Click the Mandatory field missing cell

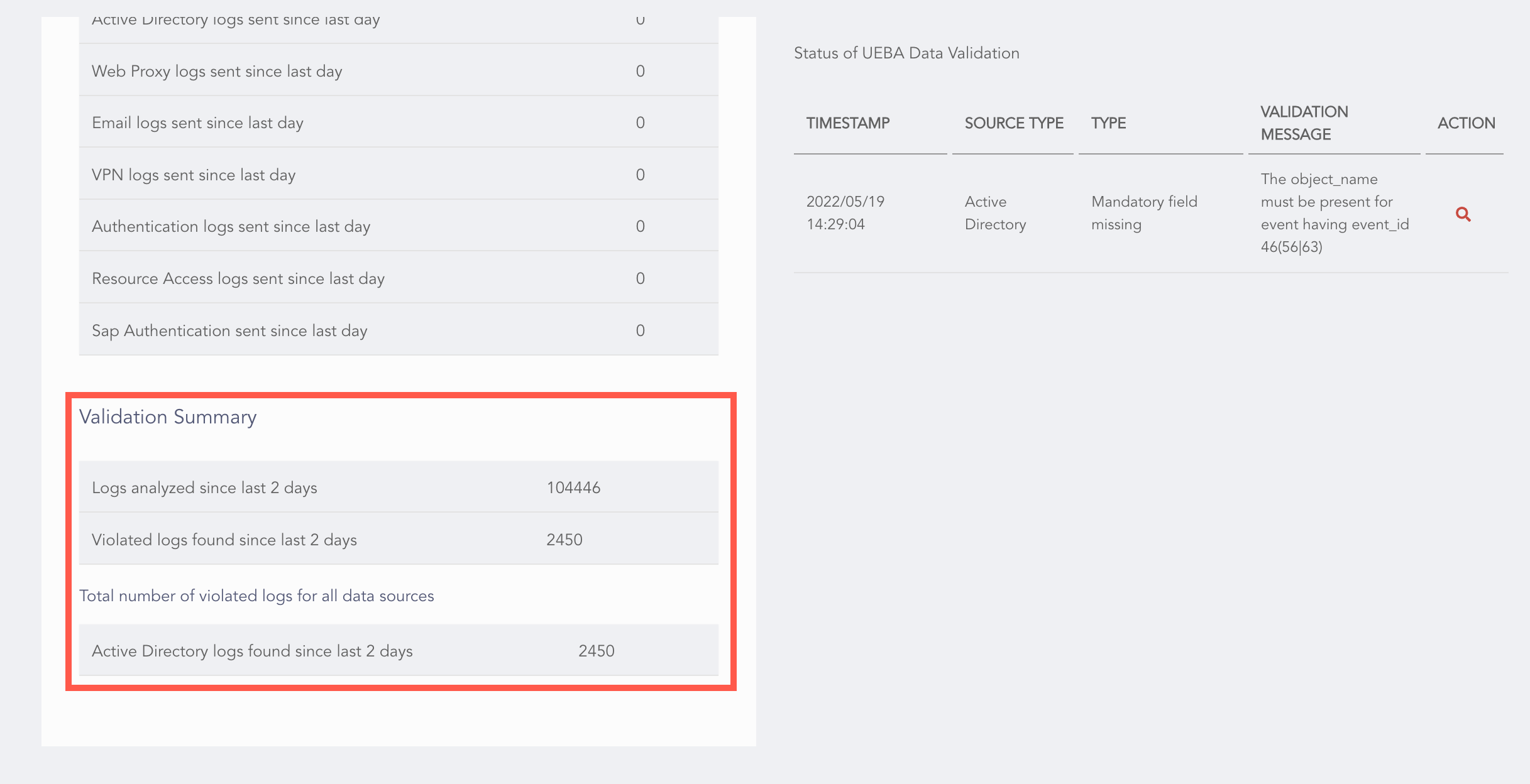click(x=1143, y=213)
